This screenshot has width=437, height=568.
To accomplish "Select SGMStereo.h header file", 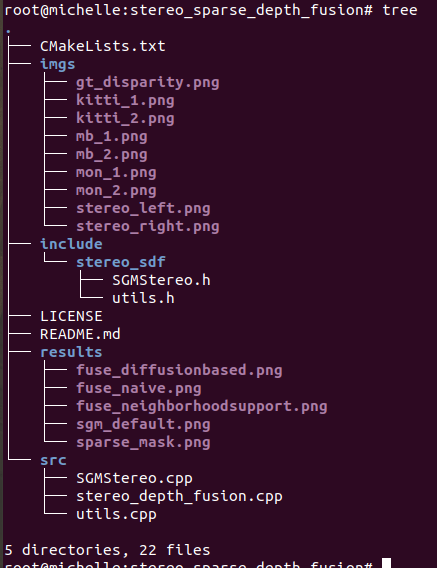I will (161, 280).
